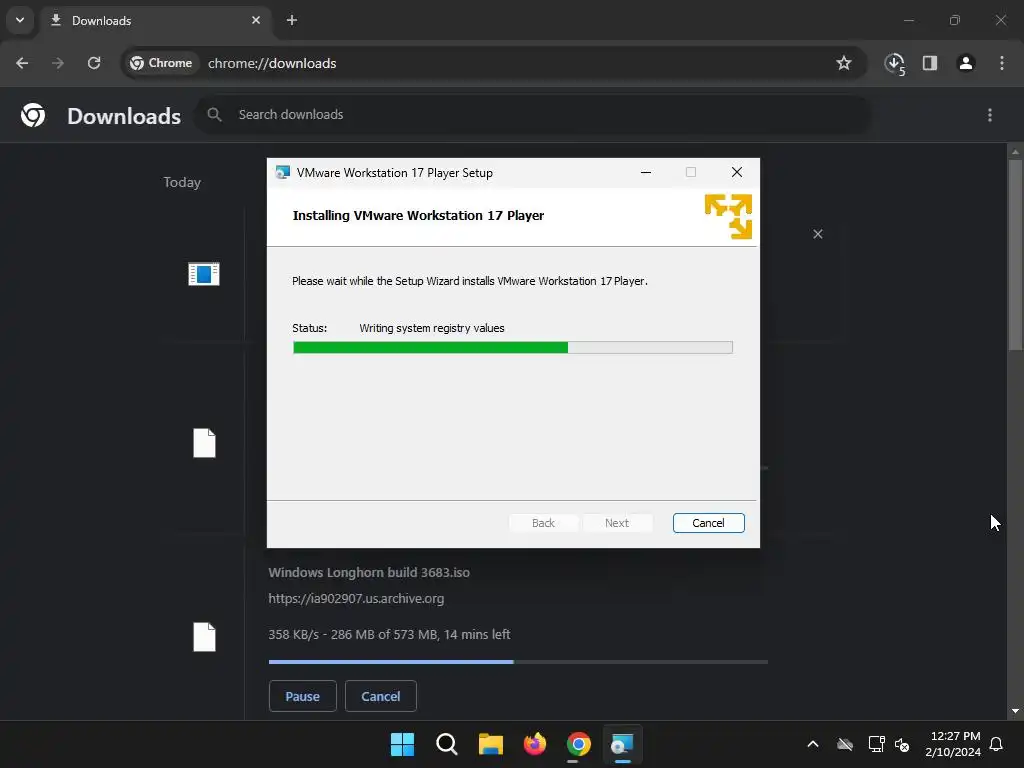Pause the Longhorn ISO download
This screenshot has height=768, width=1024.
point(302,696)
